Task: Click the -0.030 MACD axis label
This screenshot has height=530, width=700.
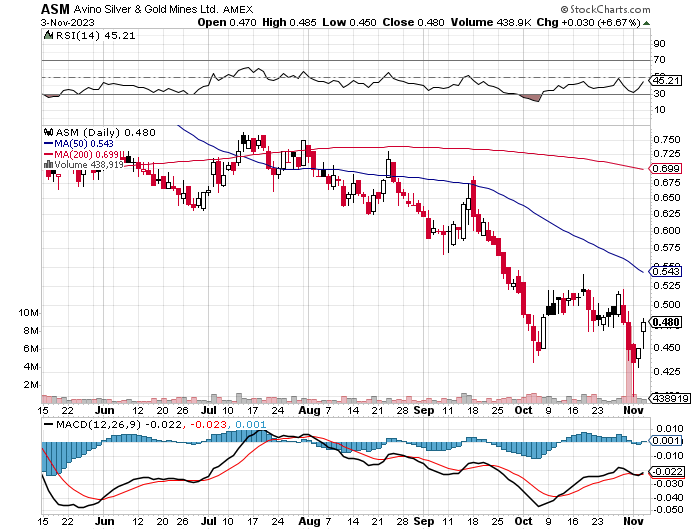Action: tap(667, 484)
